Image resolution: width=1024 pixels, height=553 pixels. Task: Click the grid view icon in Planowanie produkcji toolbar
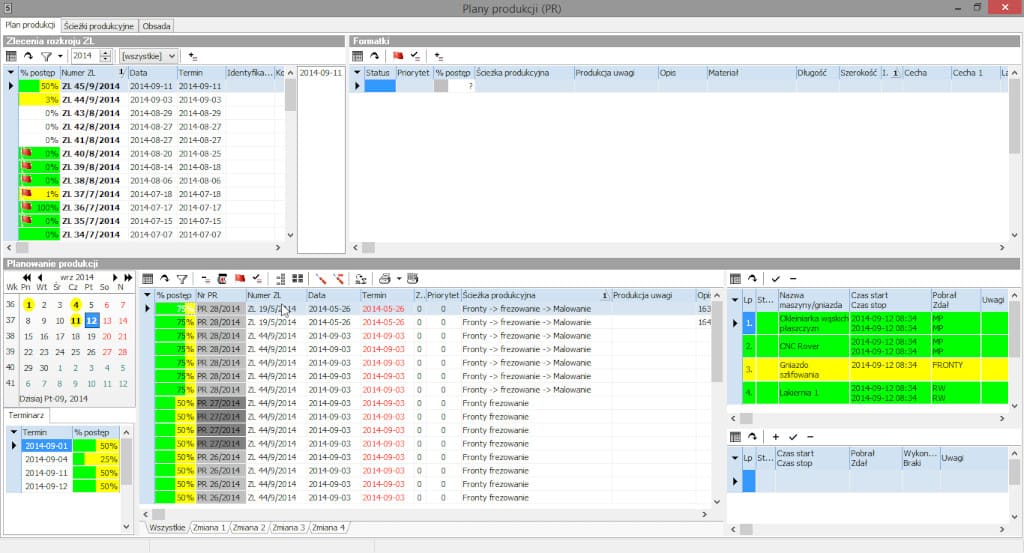[x=148, y=278]
